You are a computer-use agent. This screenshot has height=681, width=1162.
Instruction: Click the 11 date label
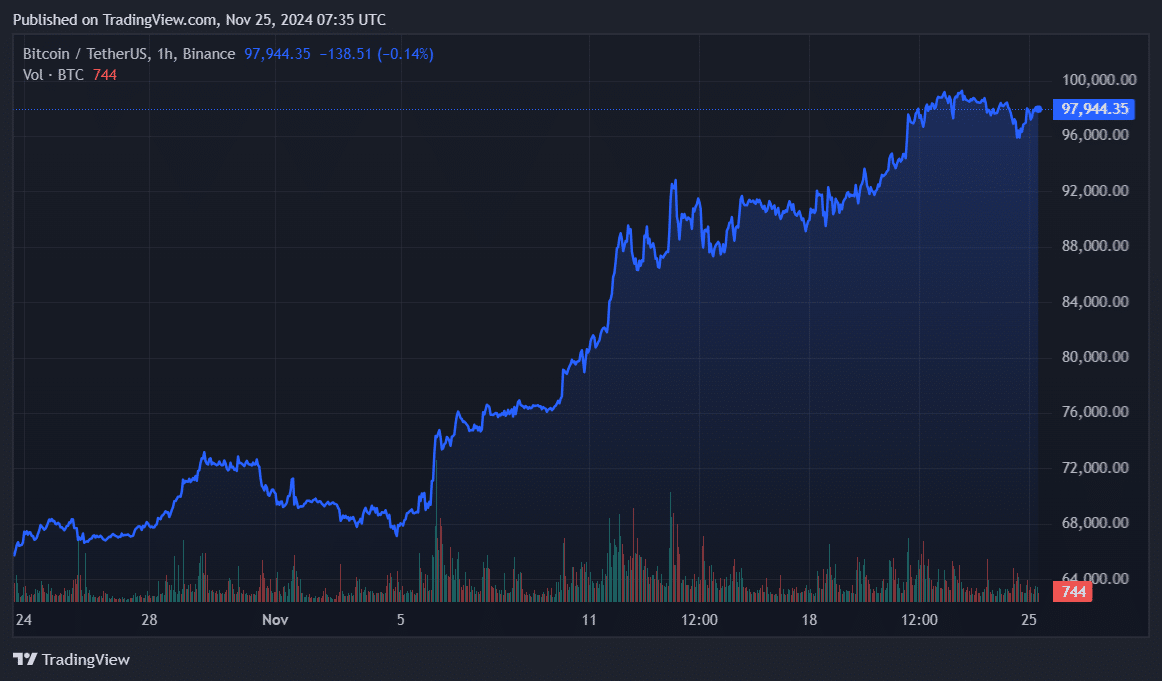pos(588,620)
